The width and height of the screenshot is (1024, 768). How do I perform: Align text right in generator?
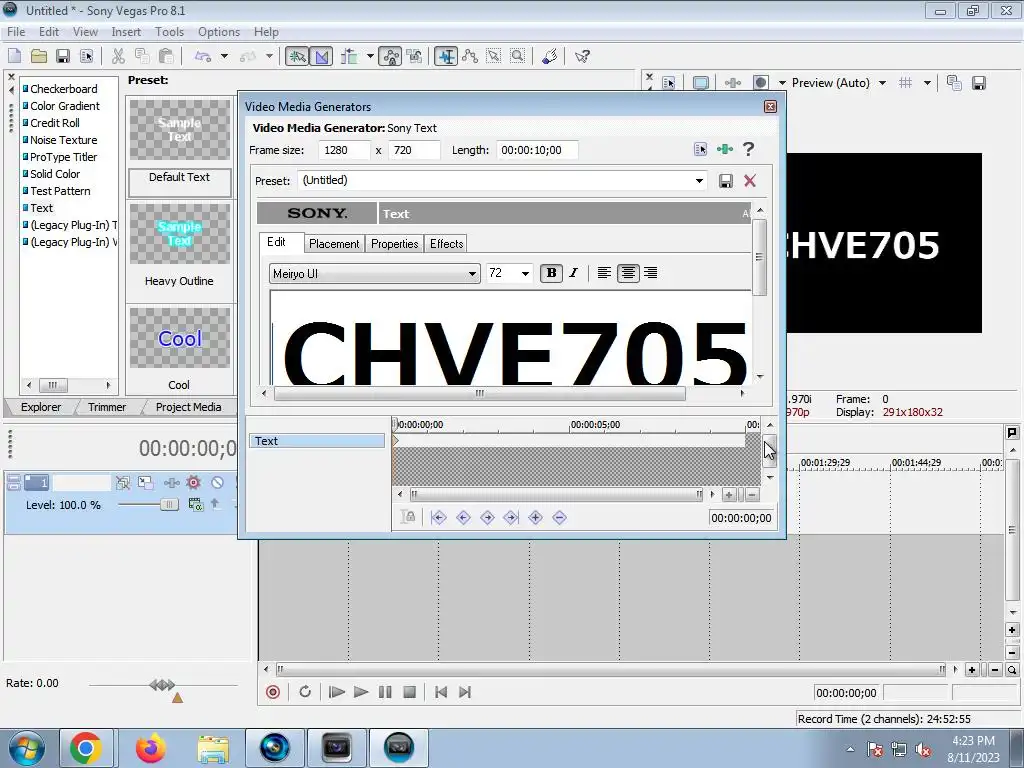click(x=650, y=273)
